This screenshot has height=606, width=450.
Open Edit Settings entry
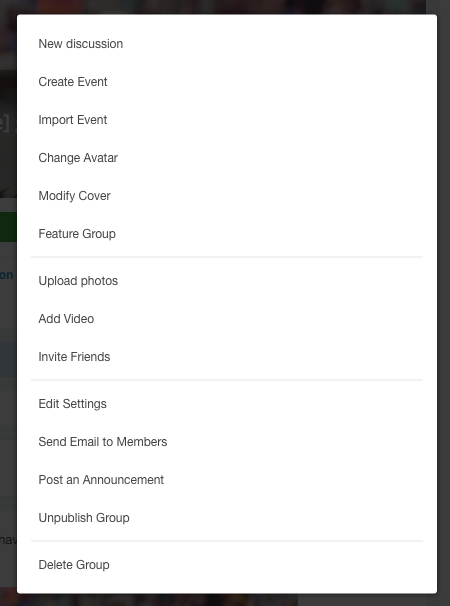pos(227,404)
